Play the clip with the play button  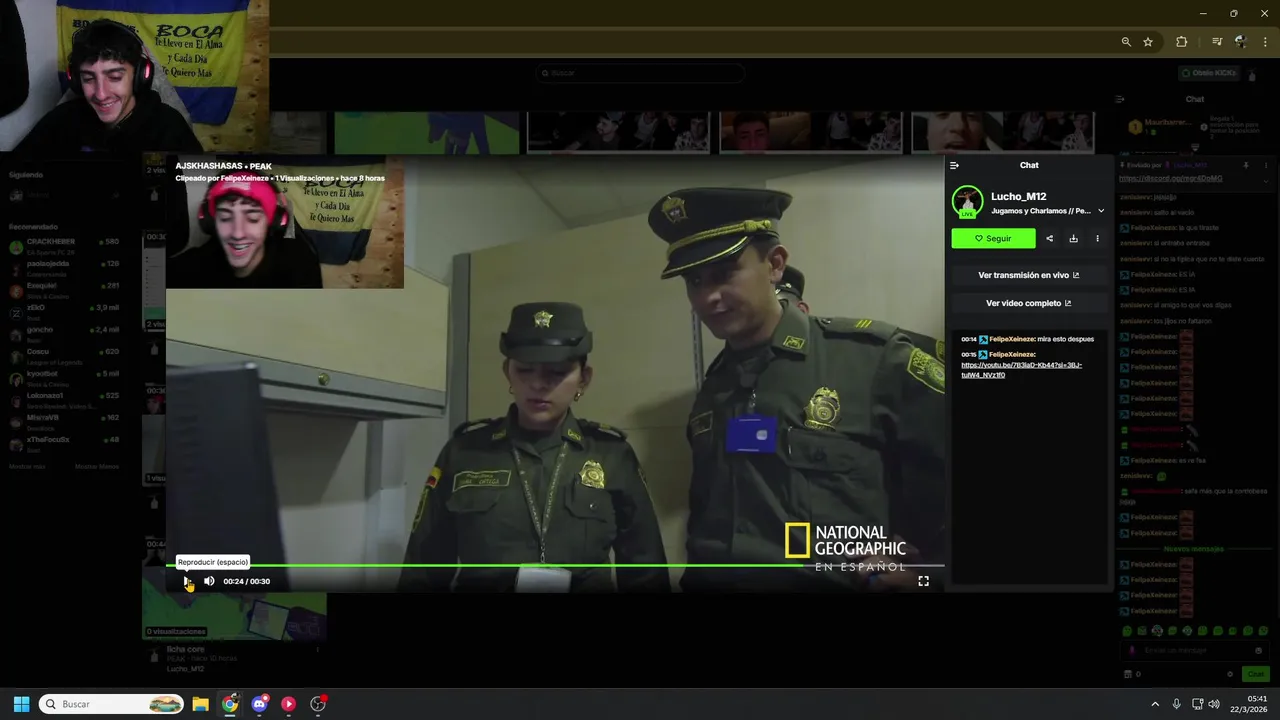tap(187, 581)
